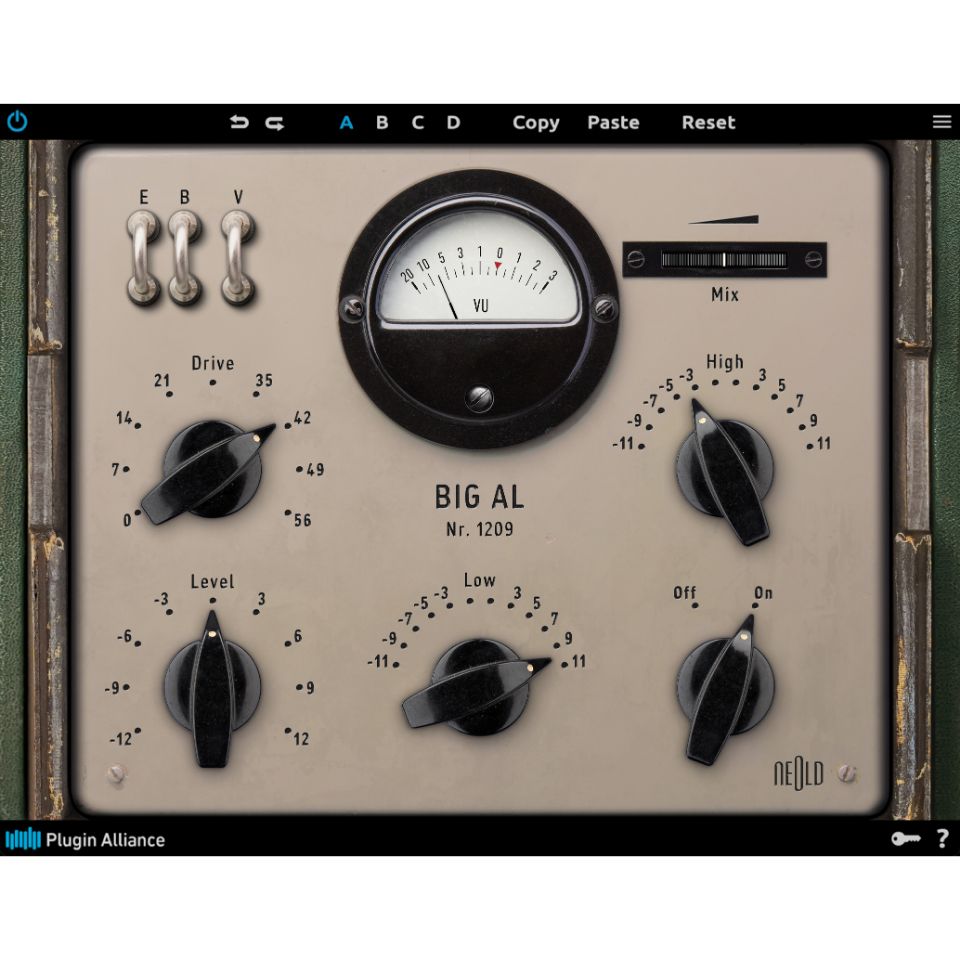Paste the copied settings
This screenshot has width=960, height=960.
[x=613, y=122]
